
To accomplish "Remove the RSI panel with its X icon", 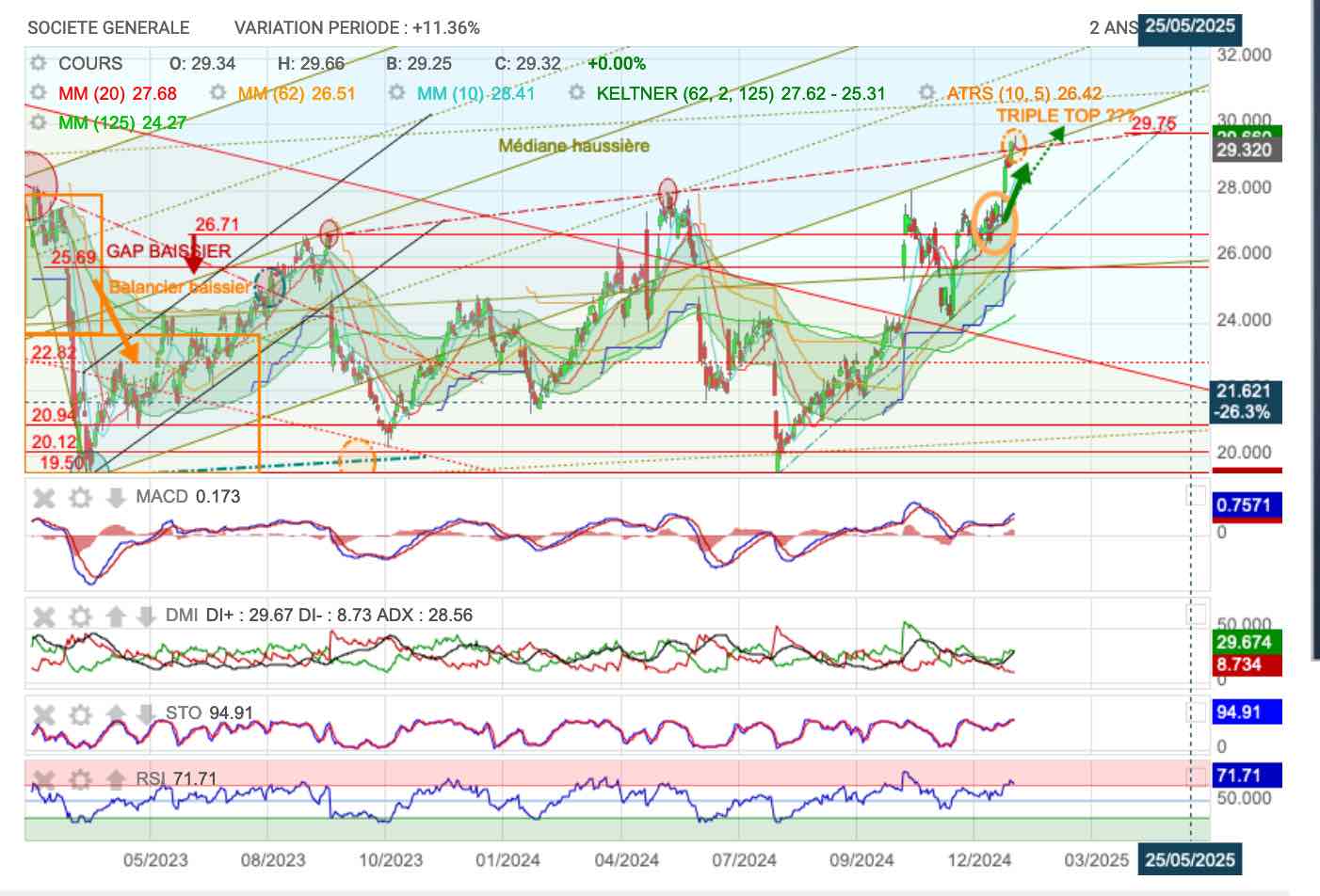I will click(44, 779).
